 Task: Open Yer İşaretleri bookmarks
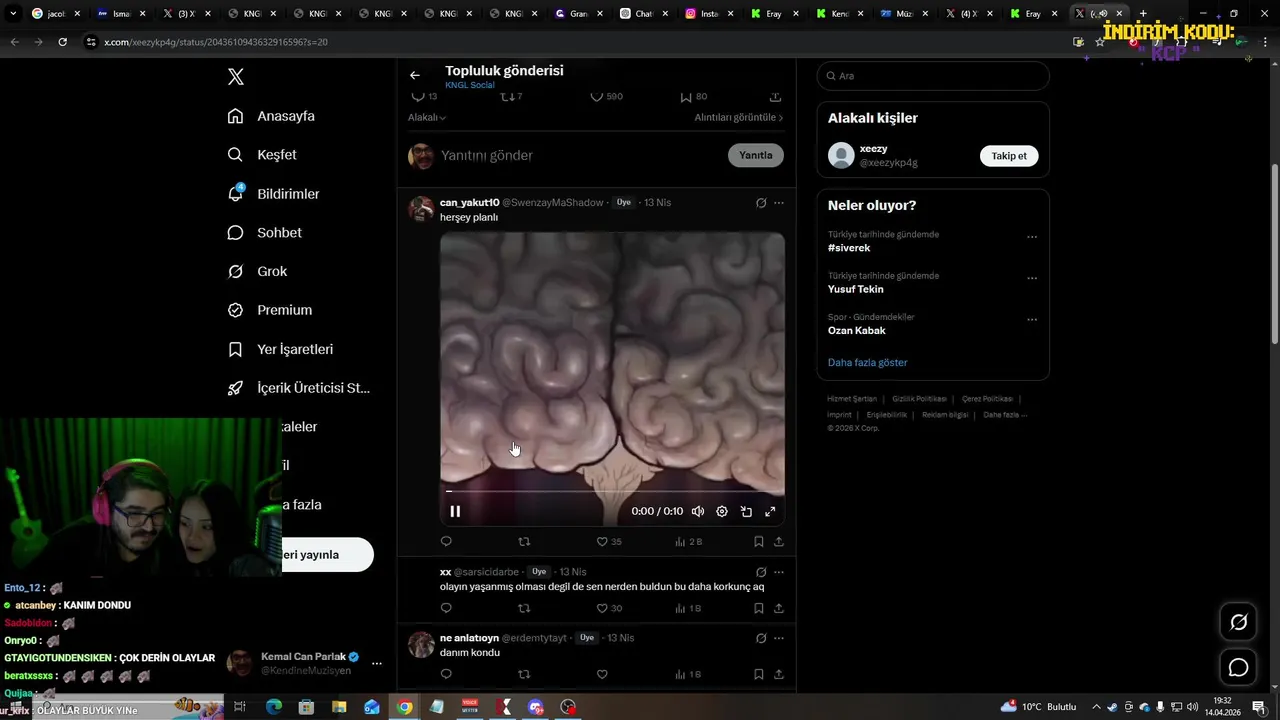pyautogui.click(x=280, y=349)
